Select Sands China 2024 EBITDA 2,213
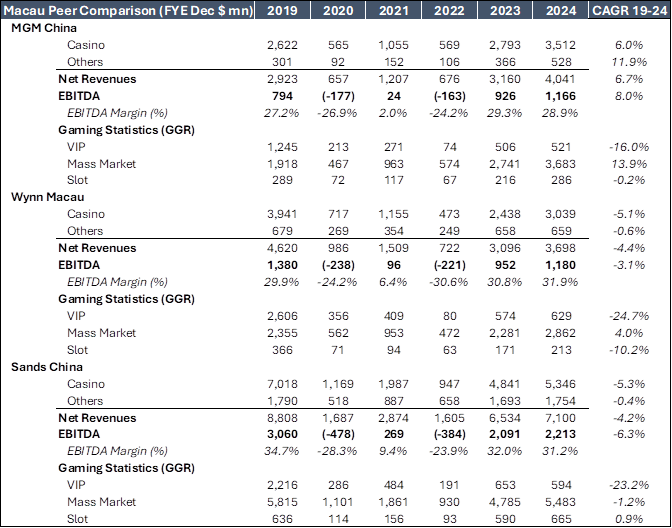Screen dimensions: 672x528 tap(561, 434)
